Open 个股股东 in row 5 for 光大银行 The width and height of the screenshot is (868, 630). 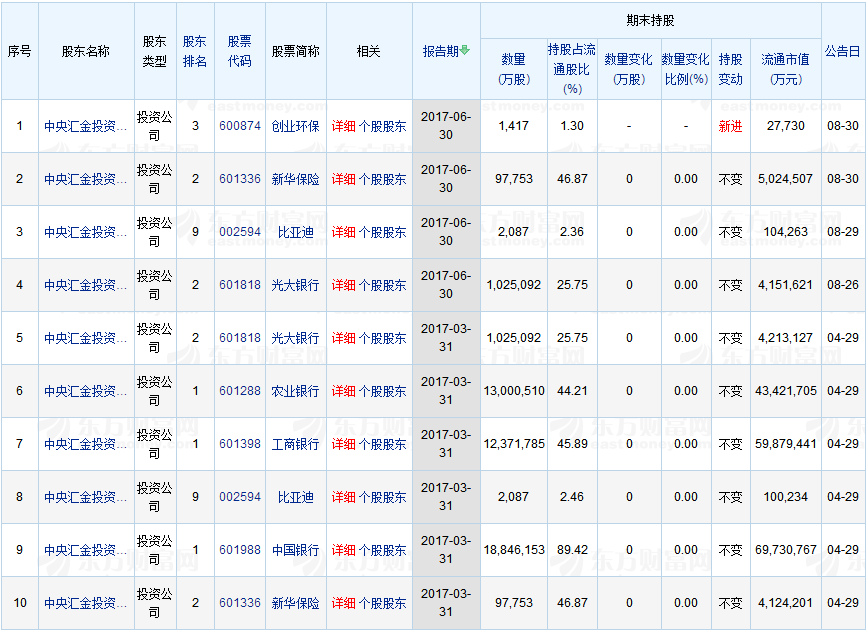383,338
